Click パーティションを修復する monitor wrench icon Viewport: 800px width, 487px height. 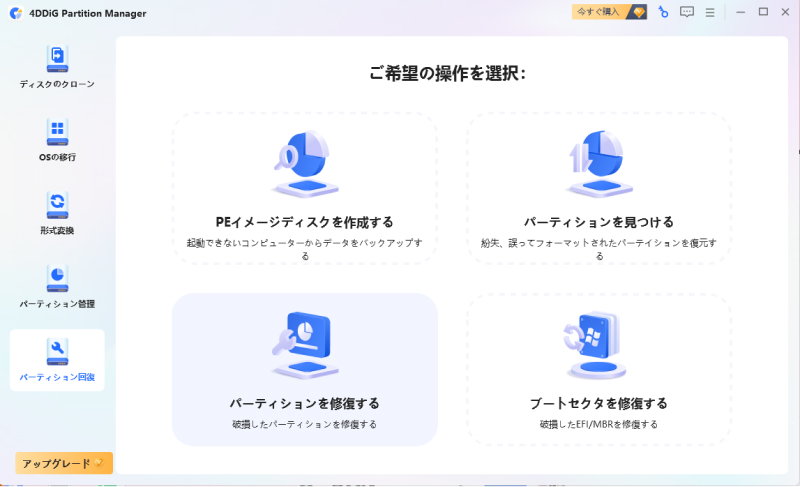pyautogui.click(x=305, y=345)
